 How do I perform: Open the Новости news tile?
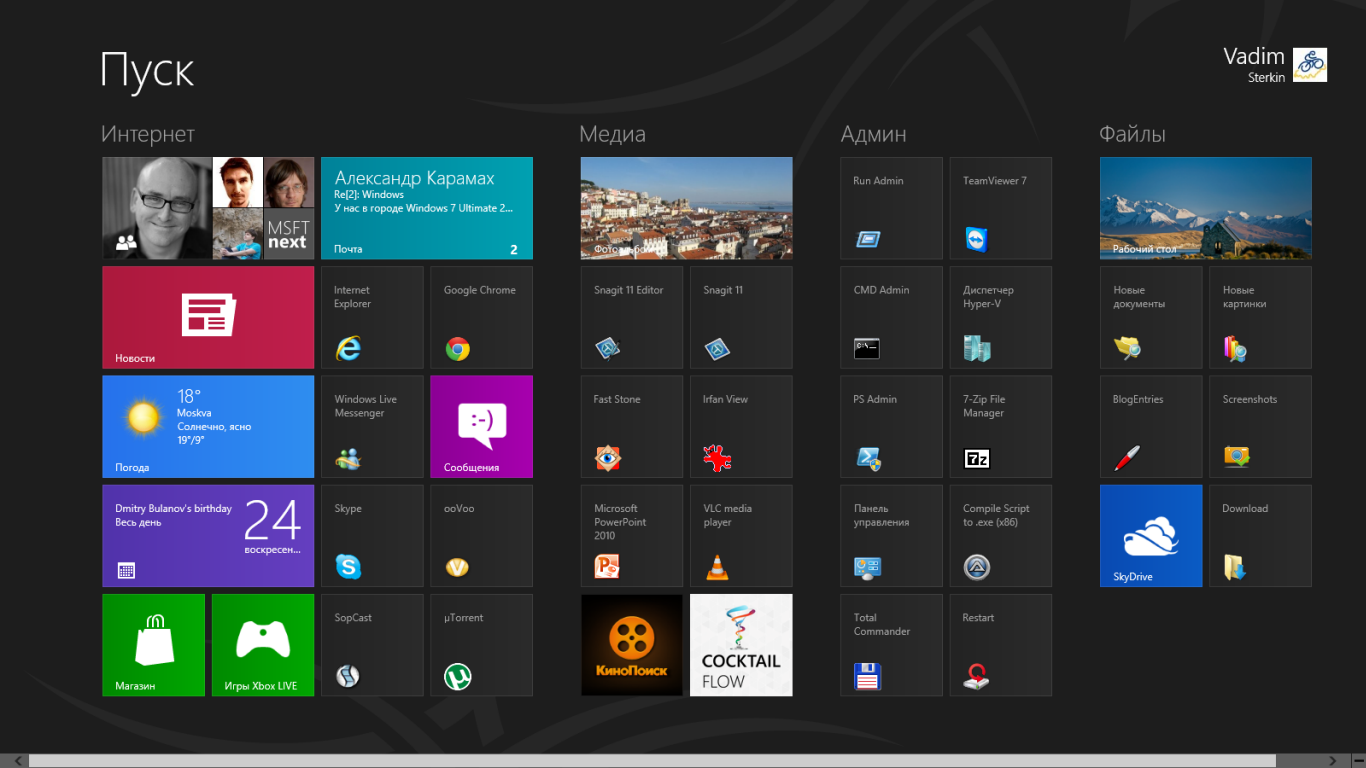pyautogui.click(x=208, y=317)
